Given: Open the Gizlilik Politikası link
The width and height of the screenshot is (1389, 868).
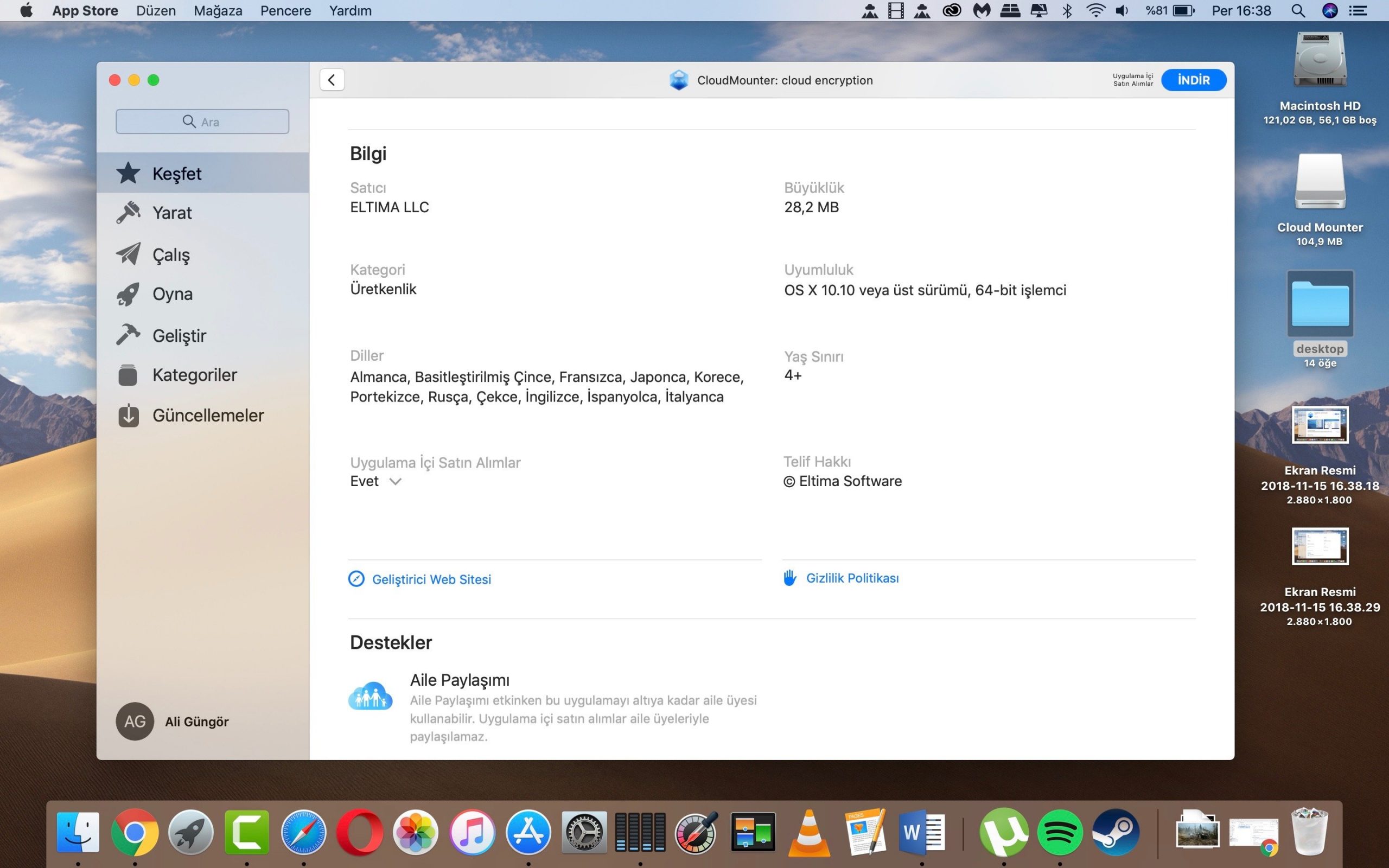Looking at the screenshot, I should [x=852, y=578].
